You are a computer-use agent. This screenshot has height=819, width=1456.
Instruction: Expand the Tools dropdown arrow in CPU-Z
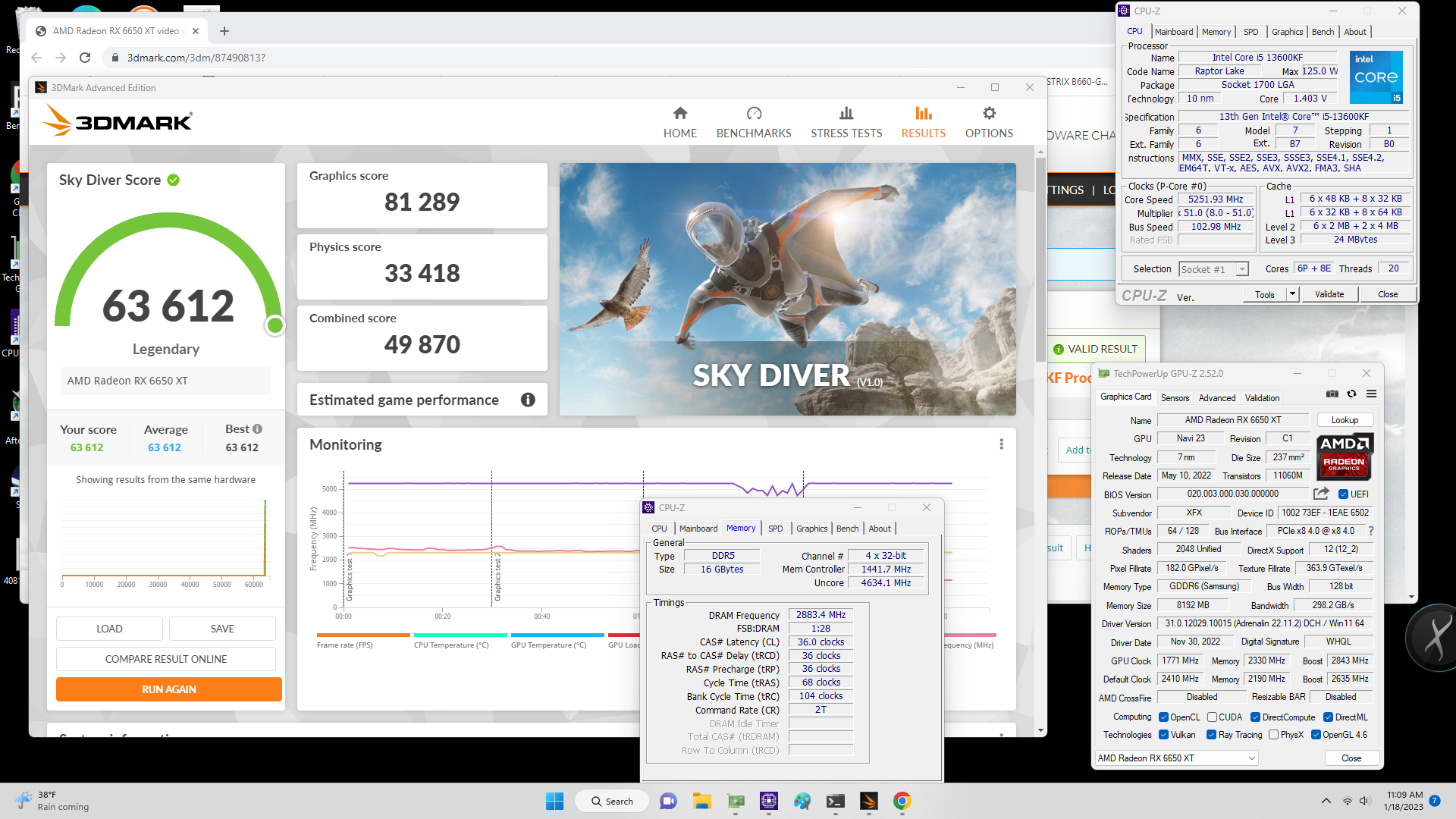(x=1292, y=294)
